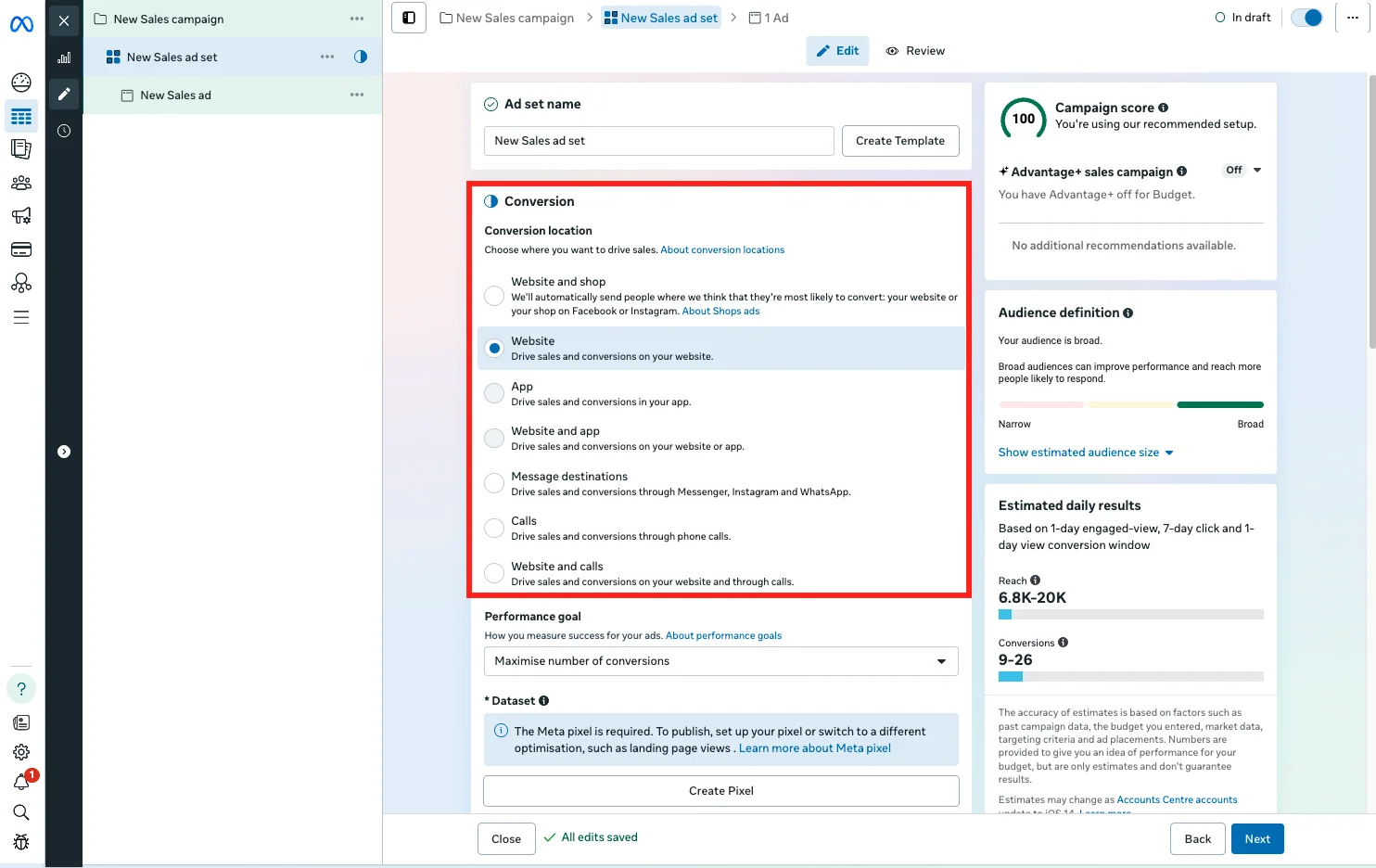Open Account overview gauge icon

coord(21,83)
